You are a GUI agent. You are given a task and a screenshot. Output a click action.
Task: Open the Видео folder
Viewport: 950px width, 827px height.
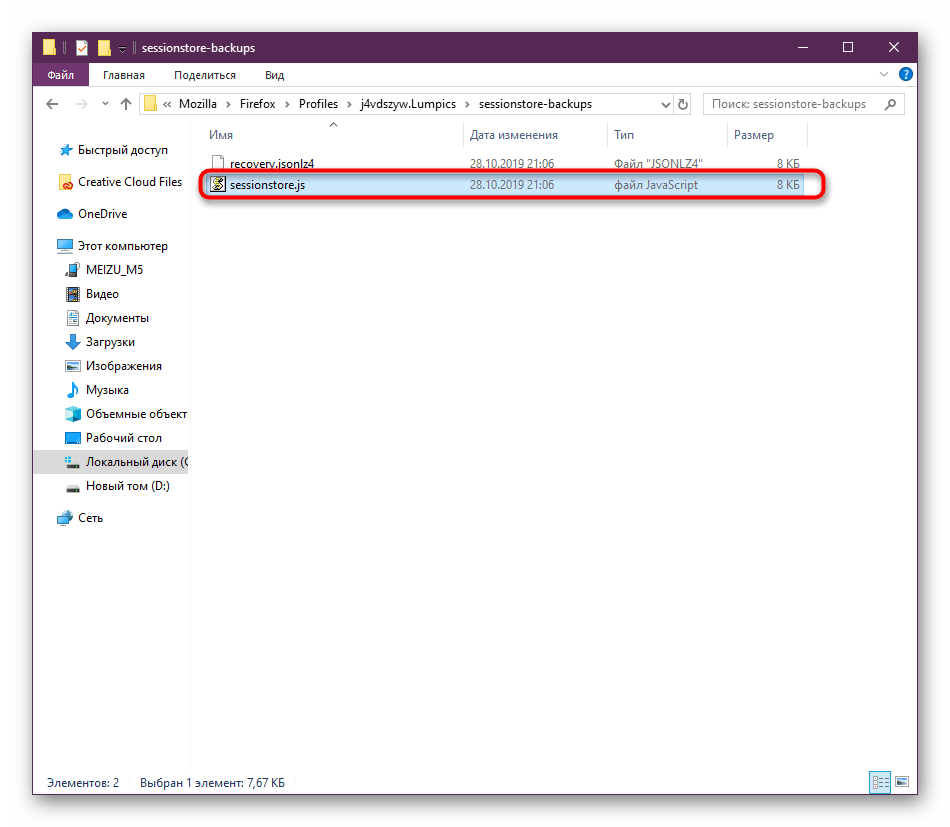point(102,294)
